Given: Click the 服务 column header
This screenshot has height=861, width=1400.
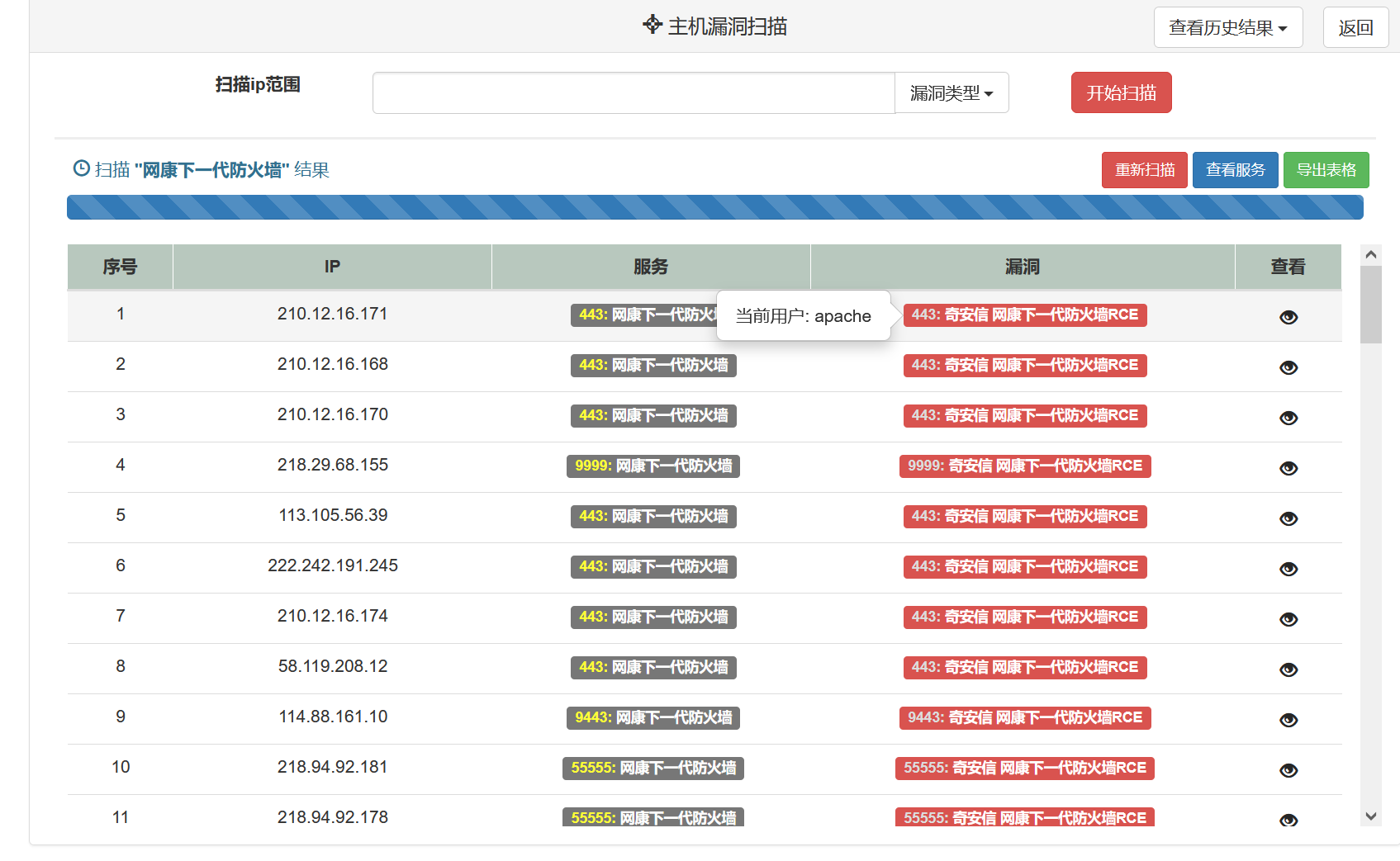Looking at the screenshot, I should [651, 267].
